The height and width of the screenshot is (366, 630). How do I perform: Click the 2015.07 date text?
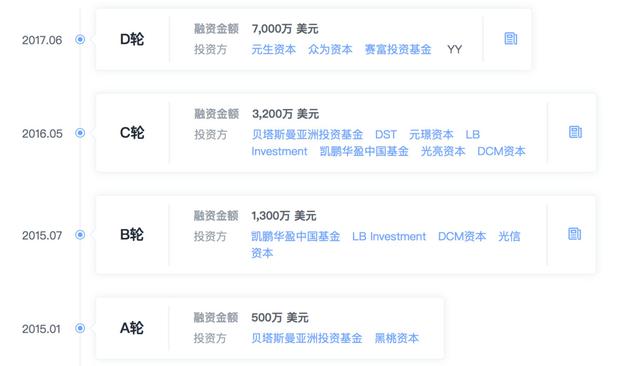pyautogui.click(x=42, y=235)
